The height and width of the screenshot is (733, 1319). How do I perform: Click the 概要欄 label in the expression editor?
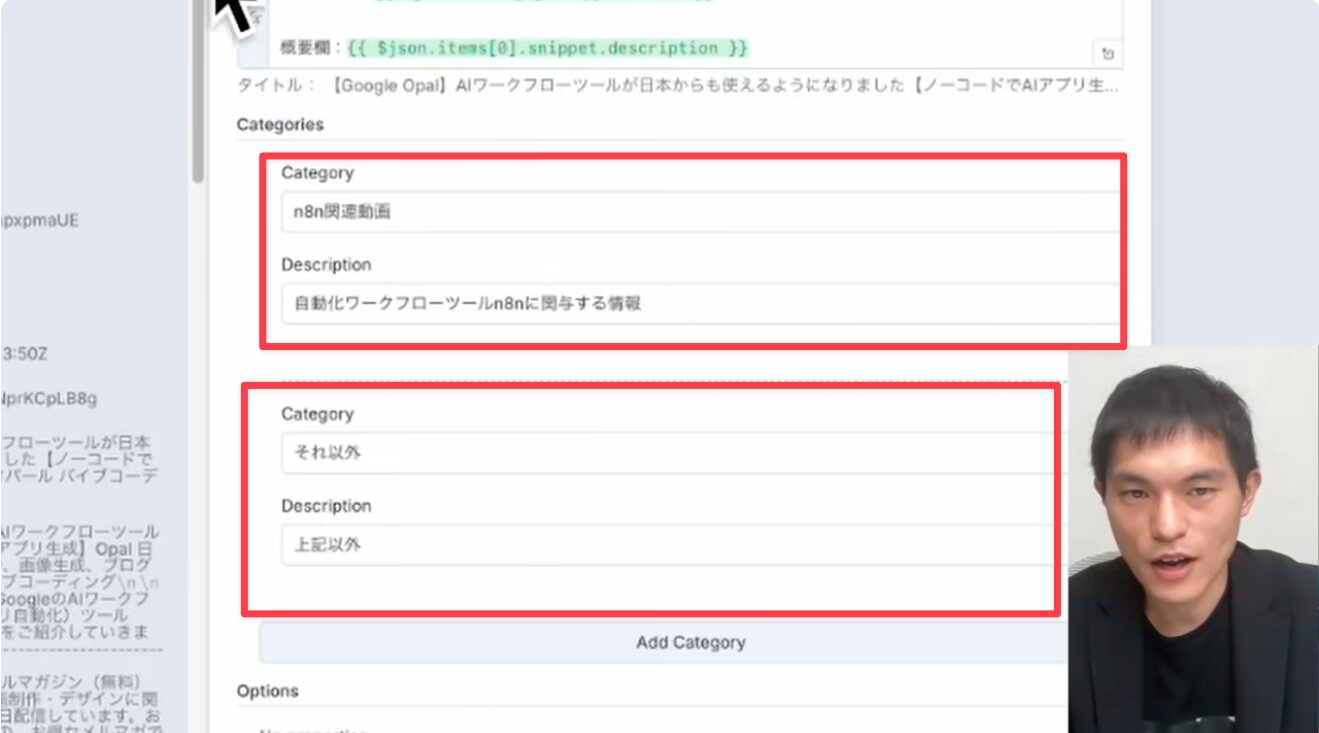[x=312, y=48]
